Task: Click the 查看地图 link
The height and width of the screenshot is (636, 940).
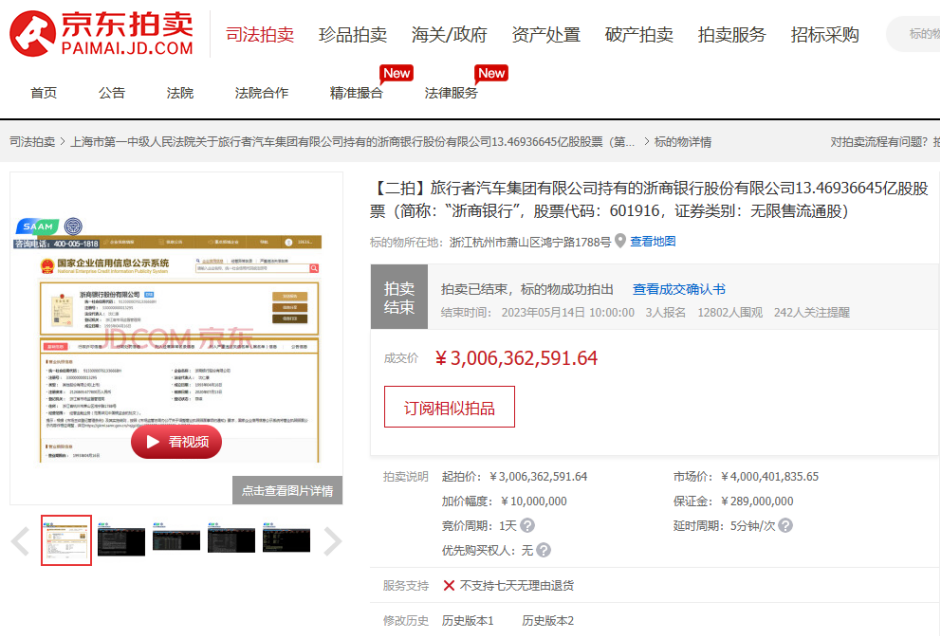Action: pos(653,241)
